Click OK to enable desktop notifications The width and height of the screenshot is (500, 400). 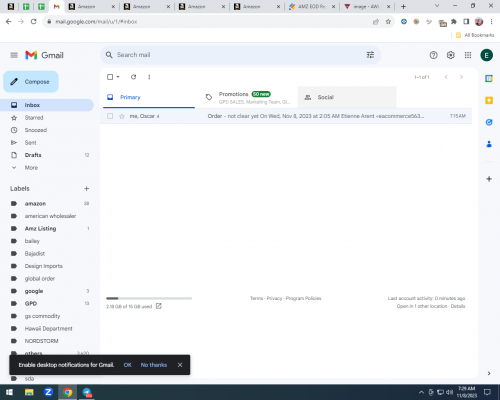point(127,365)
